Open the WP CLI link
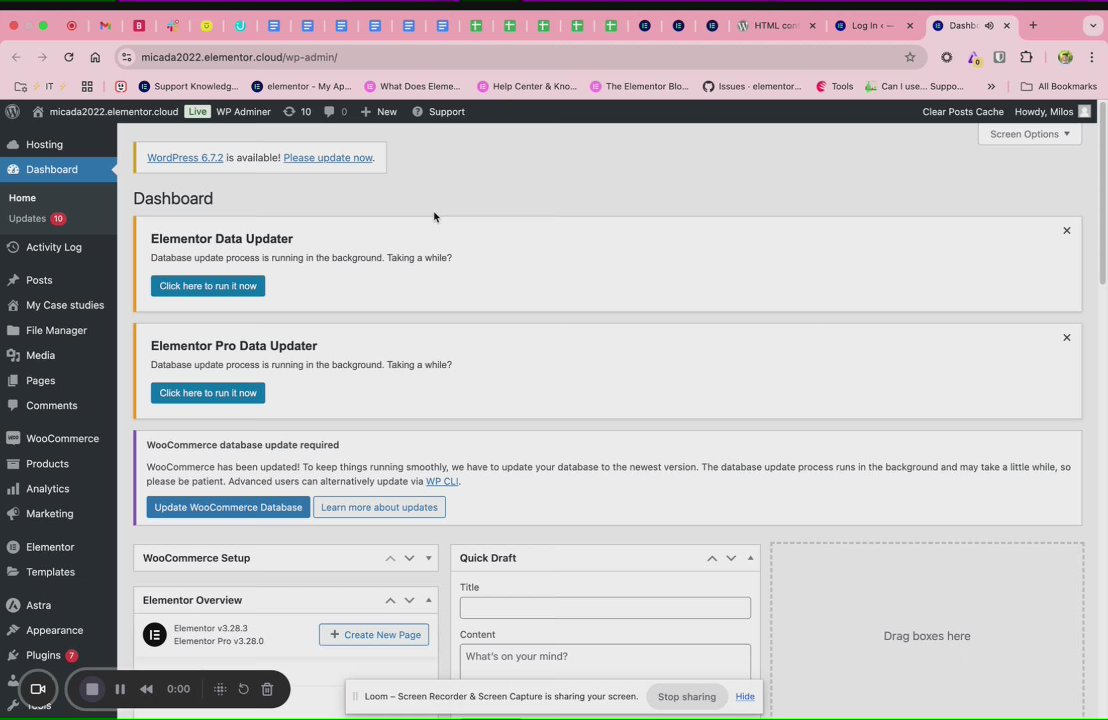The image size is (1108, 720). pos(442,481)
